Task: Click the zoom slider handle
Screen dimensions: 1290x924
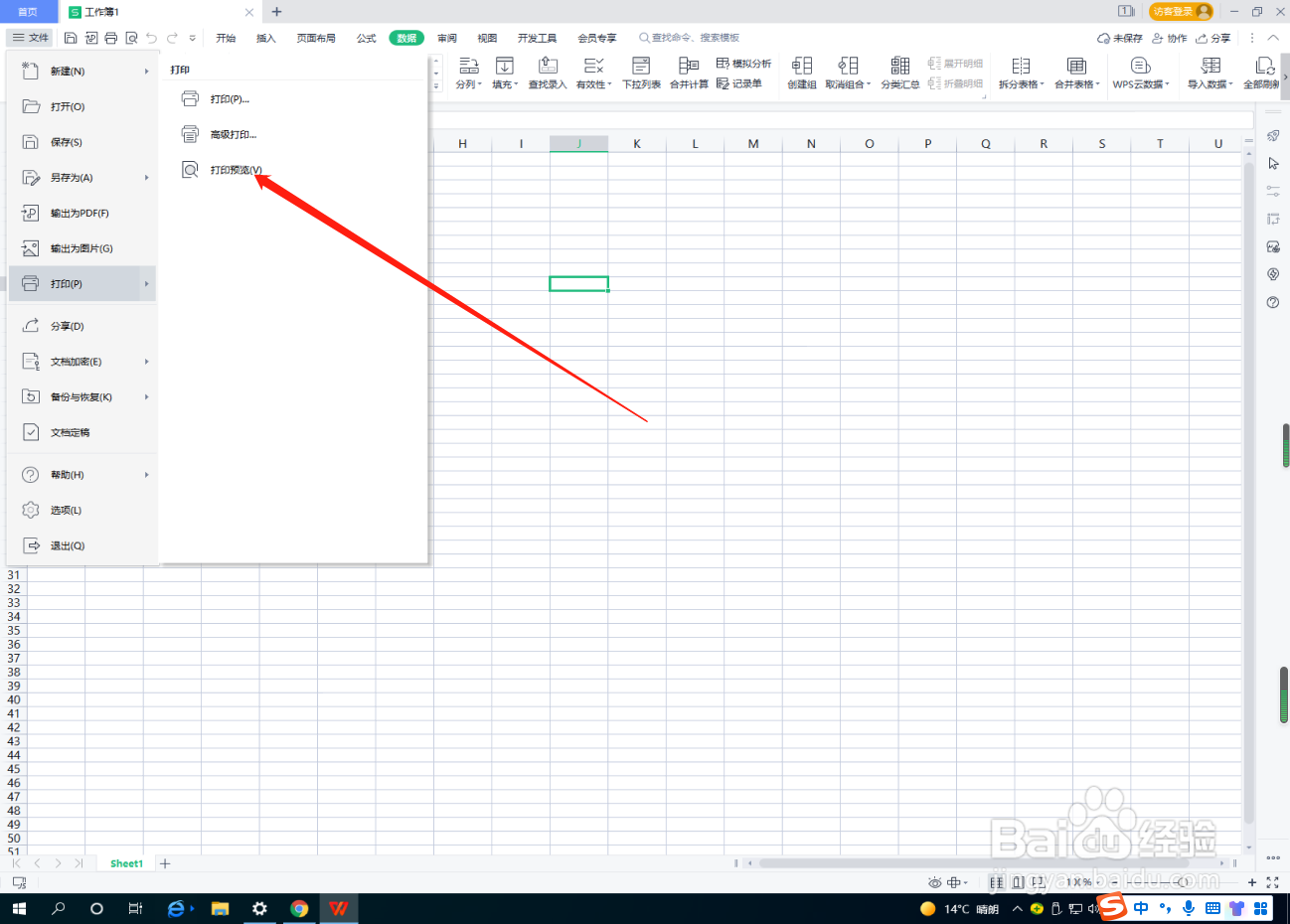Action: point(1183,882)
